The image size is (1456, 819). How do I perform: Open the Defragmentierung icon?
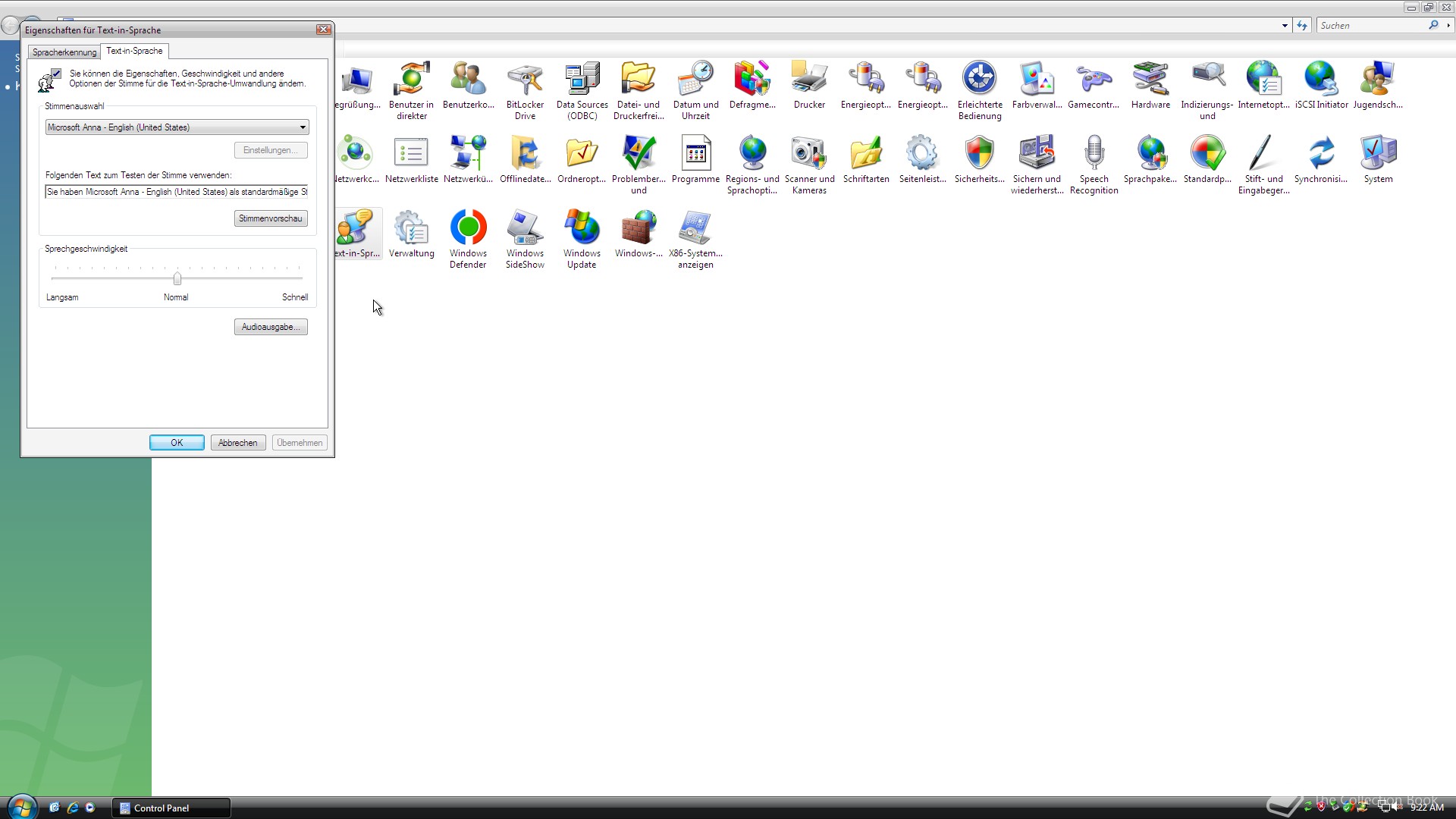pos(752,85)
